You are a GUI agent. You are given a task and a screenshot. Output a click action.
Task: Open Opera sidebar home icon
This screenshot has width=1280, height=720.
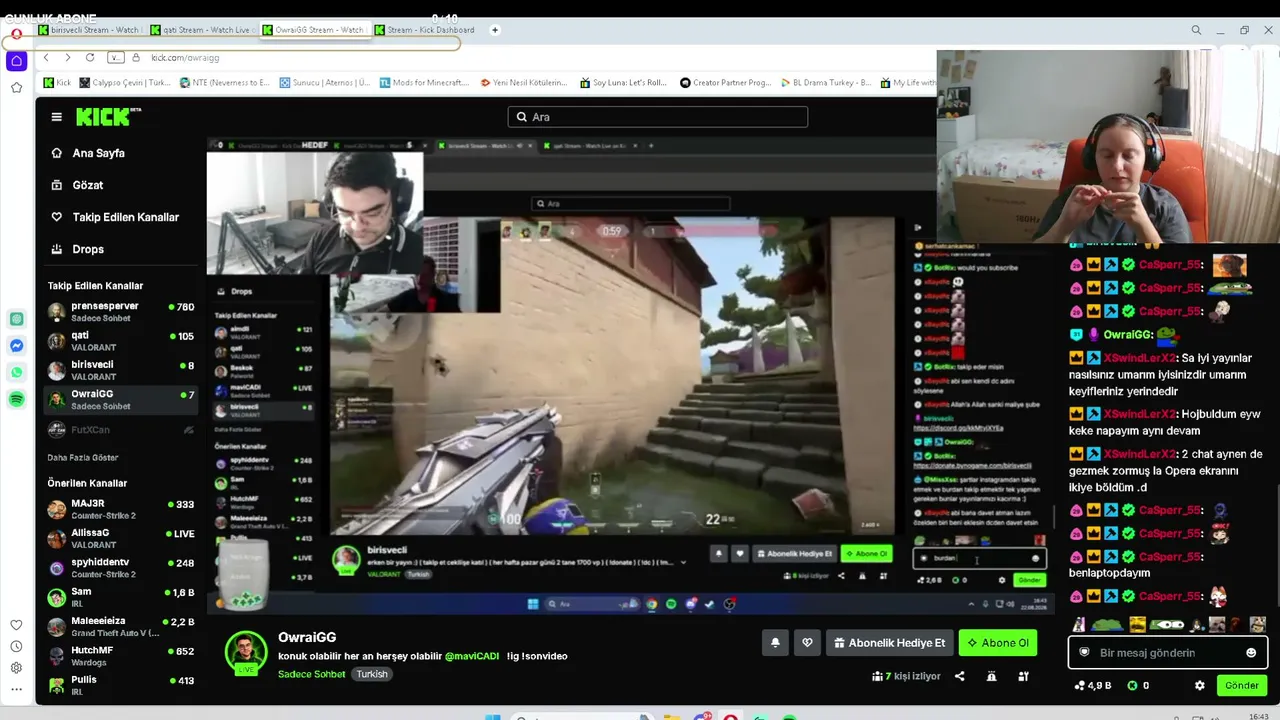pyautogui.click(x=17, y=61)
